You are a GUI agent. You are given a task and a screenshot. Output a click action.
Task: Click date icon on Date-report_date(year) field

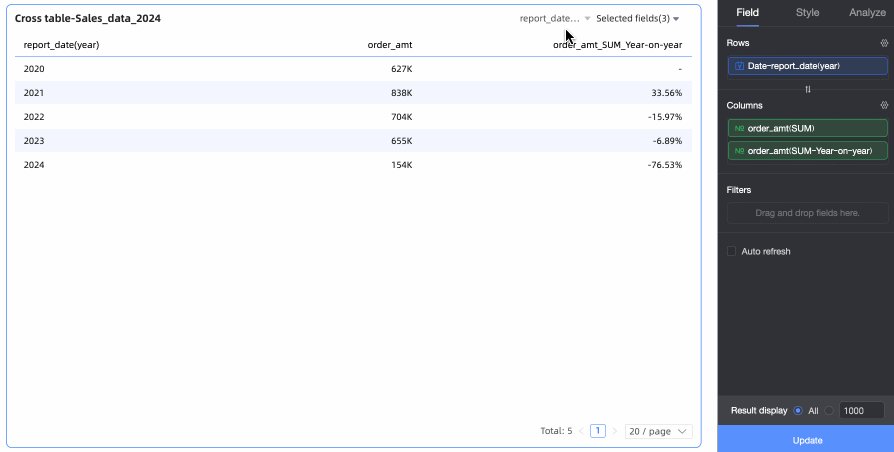[x=739, y=66]
